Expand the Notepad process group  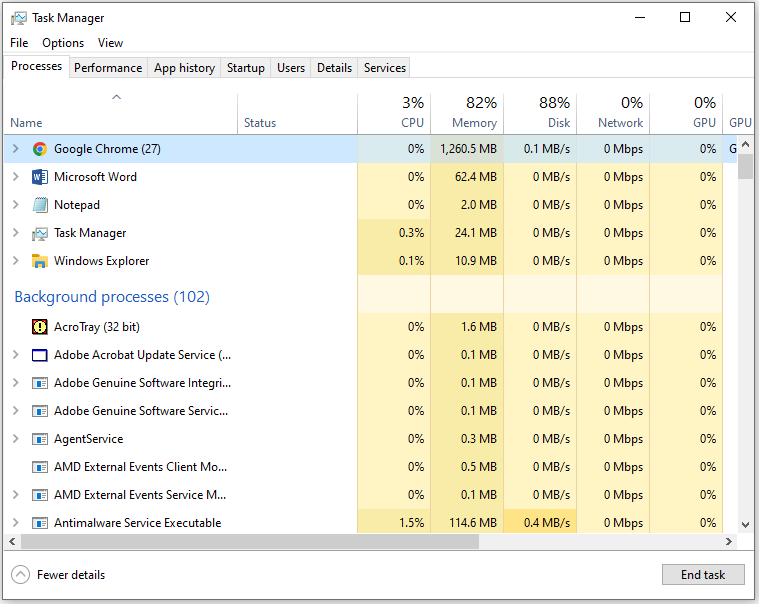[15, 205]
